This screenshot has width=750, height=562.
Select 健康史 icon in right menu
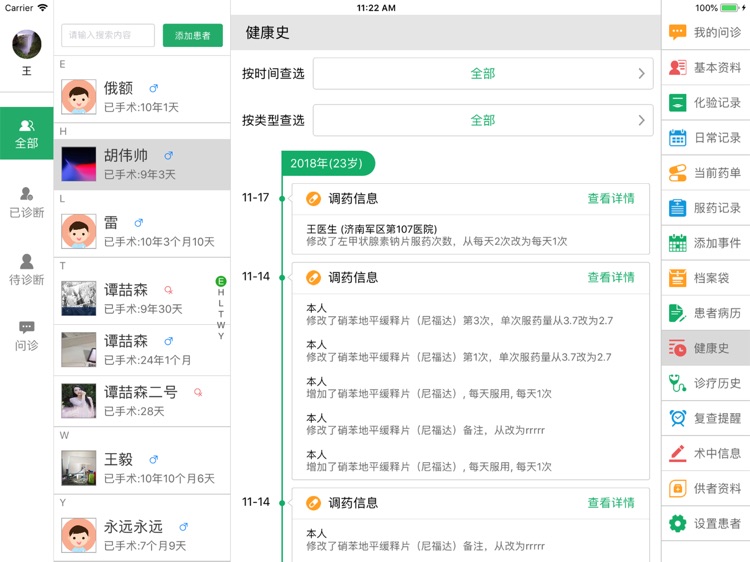click(677, 348)
